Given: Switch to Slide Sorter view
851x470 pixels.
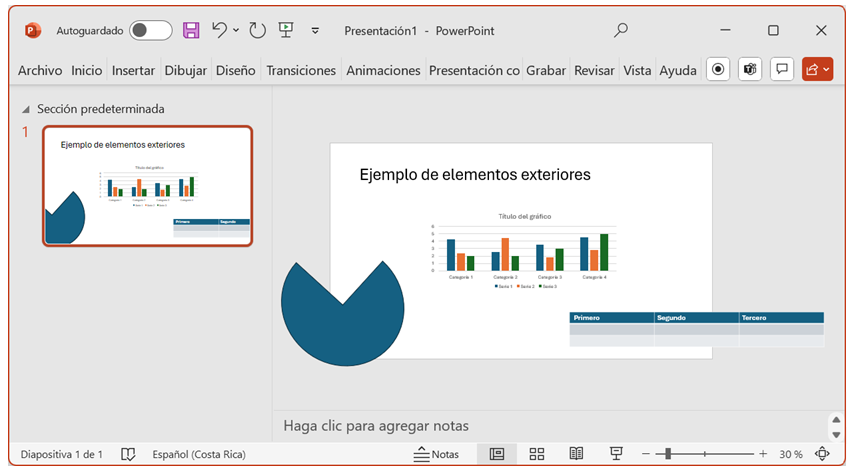Looking at the screenshot, I should tap(537, 454).
